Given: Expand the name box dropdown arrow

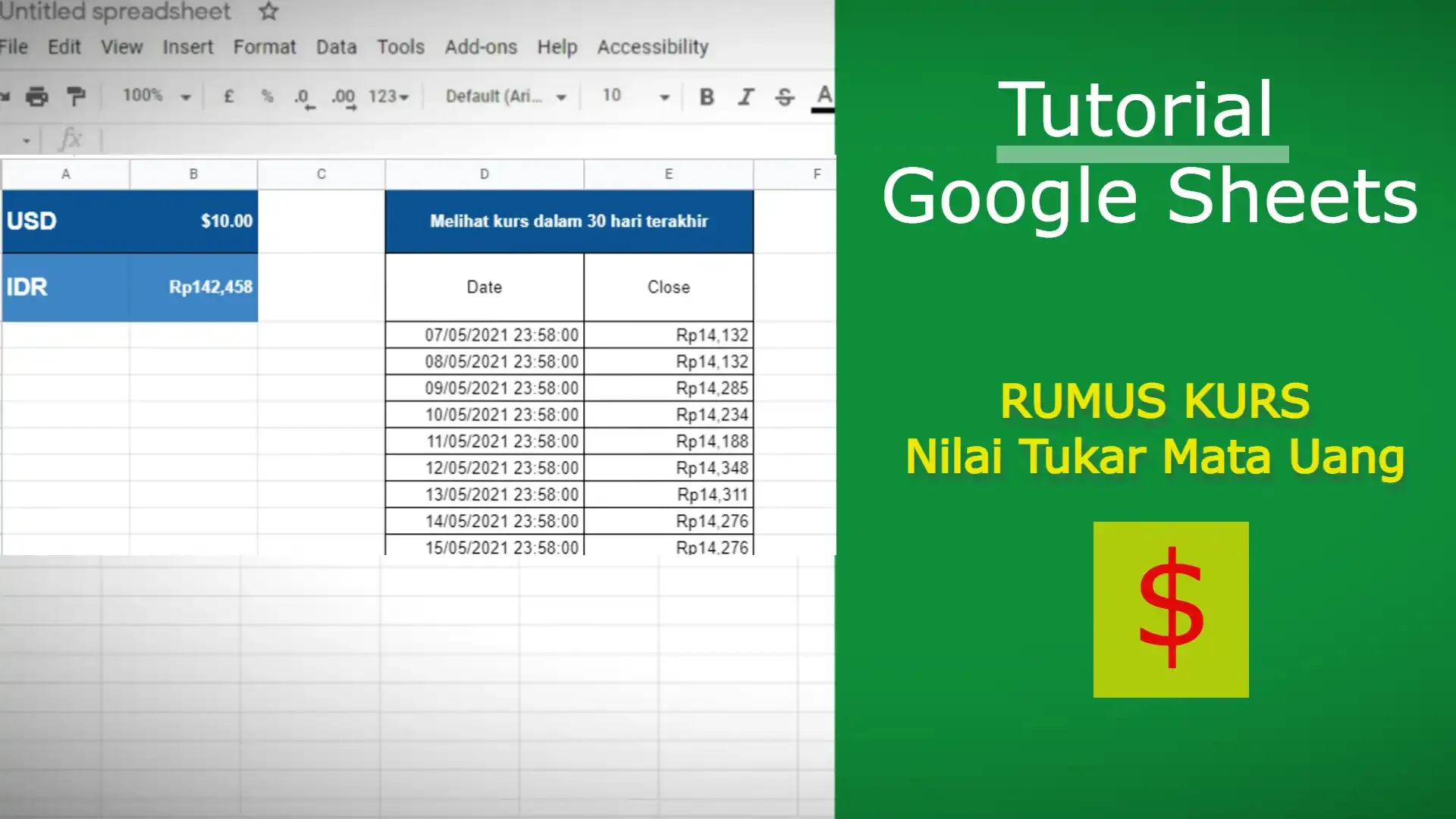Looking at the screenshot, I should 27,140.
